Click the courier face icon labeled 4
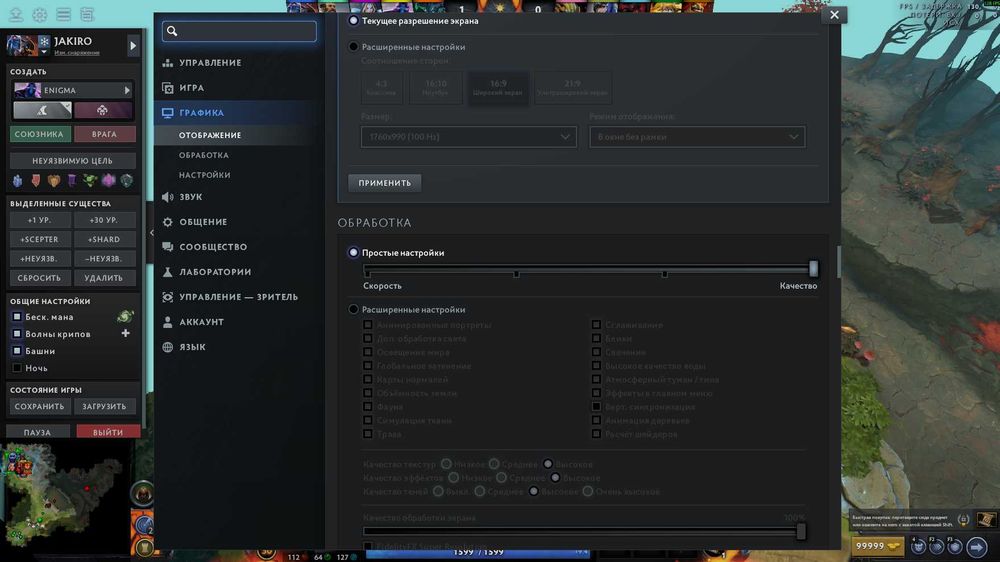This screenshot has height=562, width=1000. 918,547
